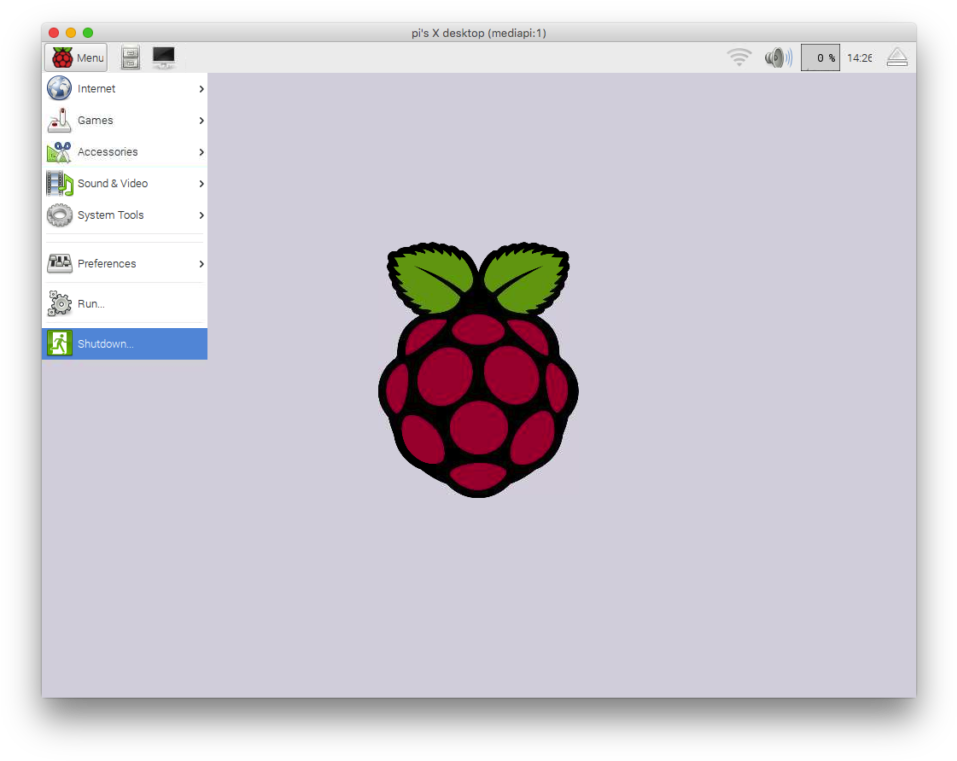This screenshot has height=761, width=957.
Task: Select Run... from the menu
Action: point(125,303)
